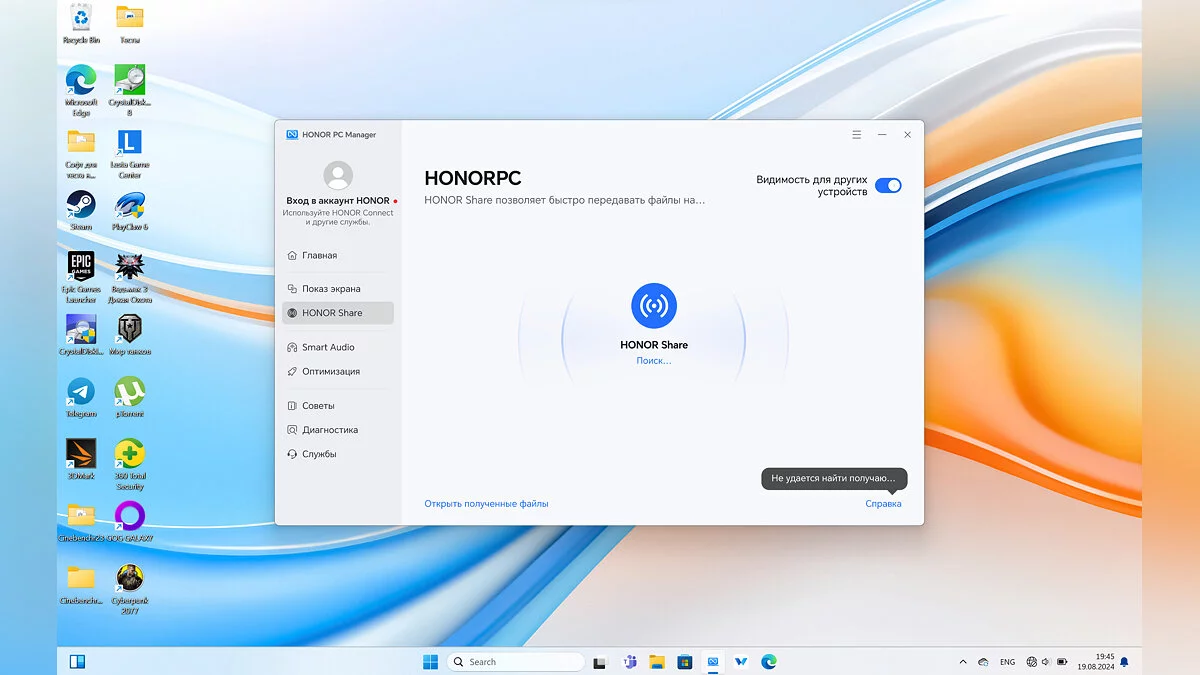This screenshot has height=675, width=1200.
Task: Open Советы tips section
Action: coord(318,406)
